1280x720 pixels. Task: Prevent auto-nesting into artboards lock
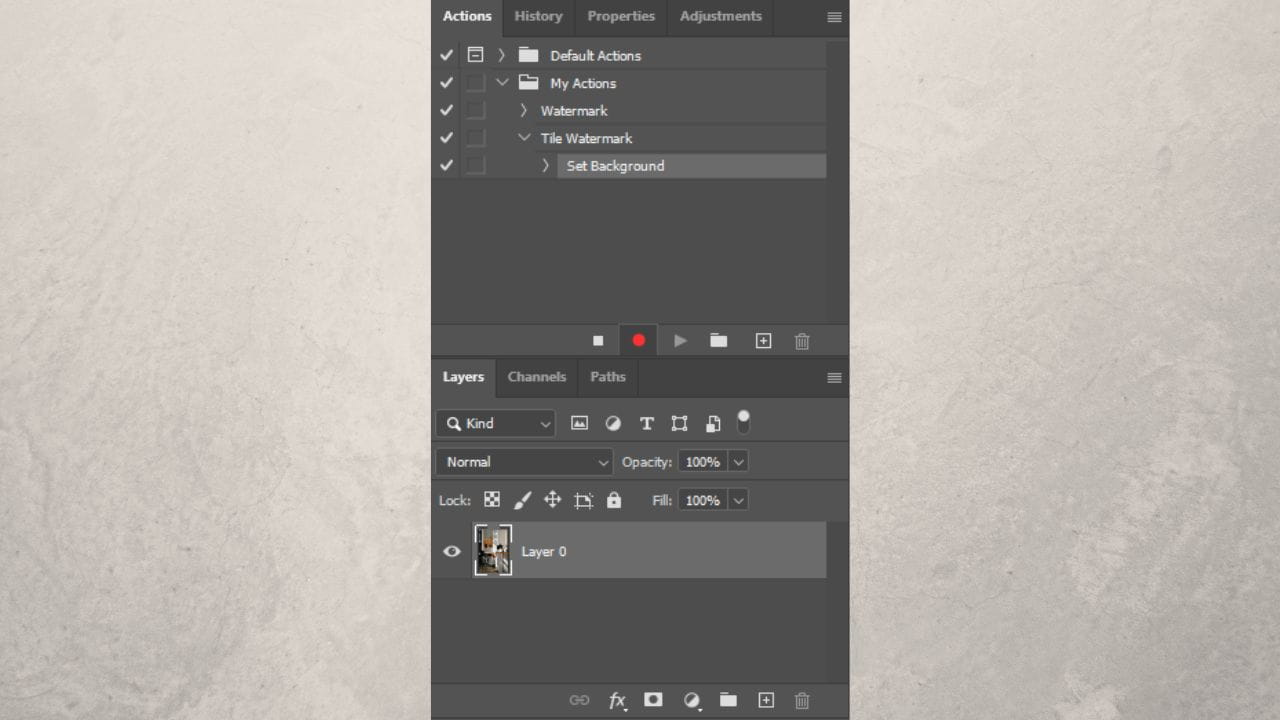tap(584, 500)
